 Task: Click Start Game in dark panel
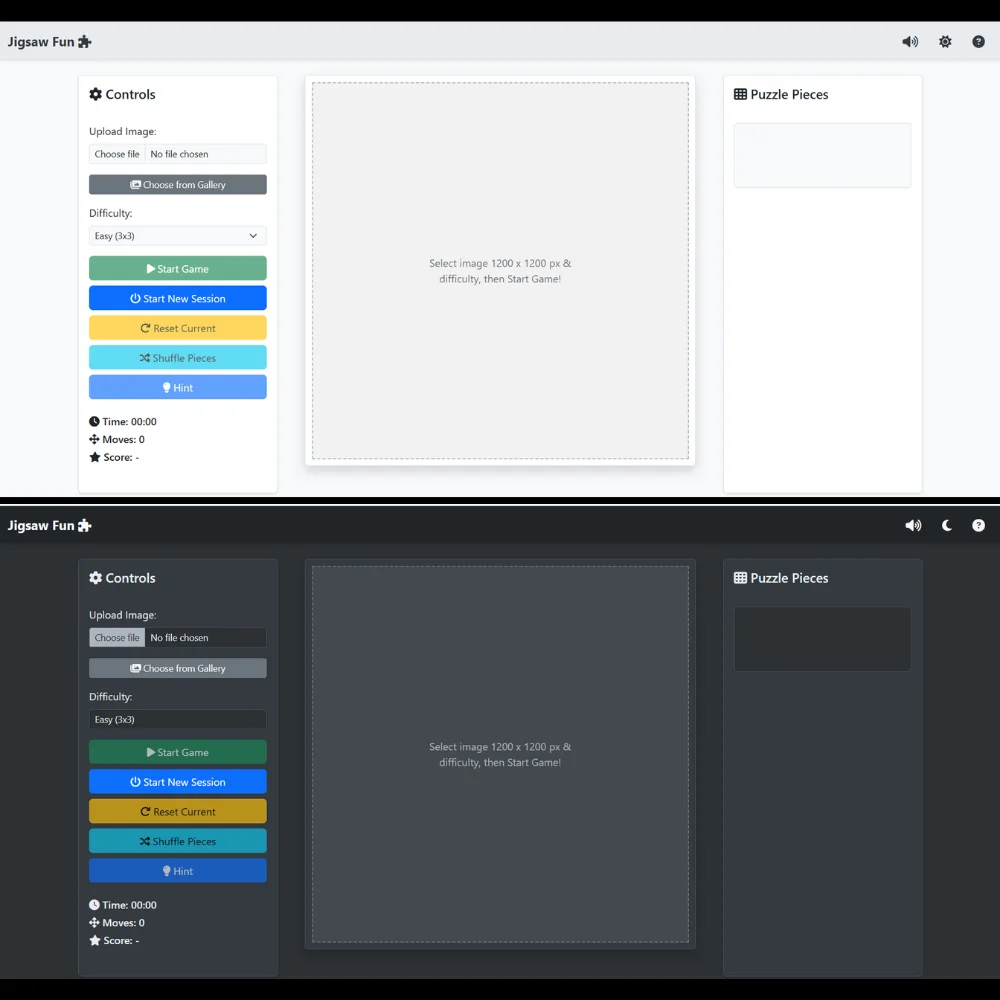pos(178,751)
